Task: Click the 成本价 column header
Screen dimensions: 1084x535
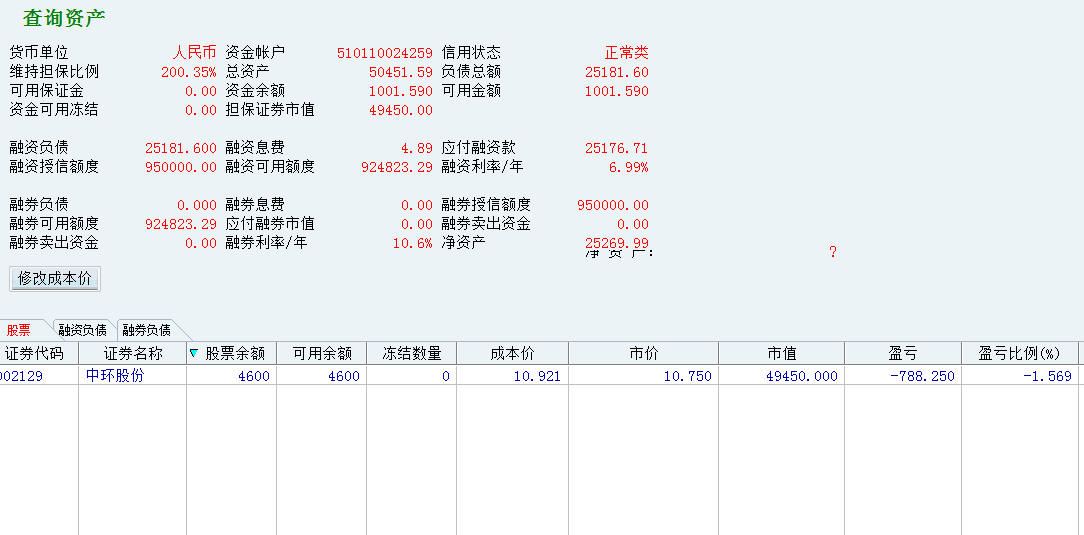Action: click(512, 353)
